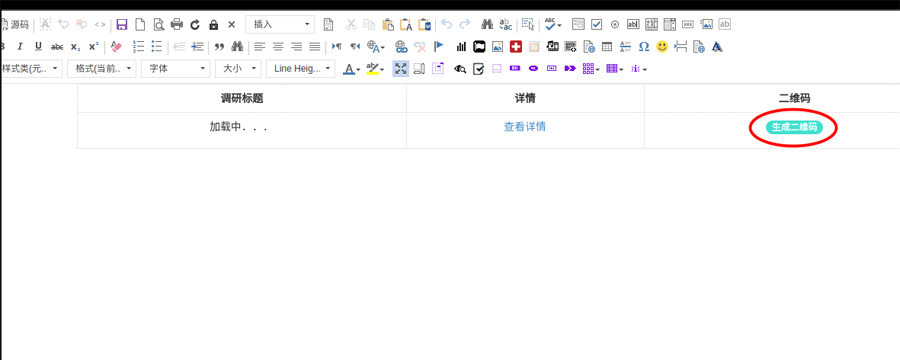Open Find with first-row binoculars icon
Screen dimensions: 900x360
[487, 25]
